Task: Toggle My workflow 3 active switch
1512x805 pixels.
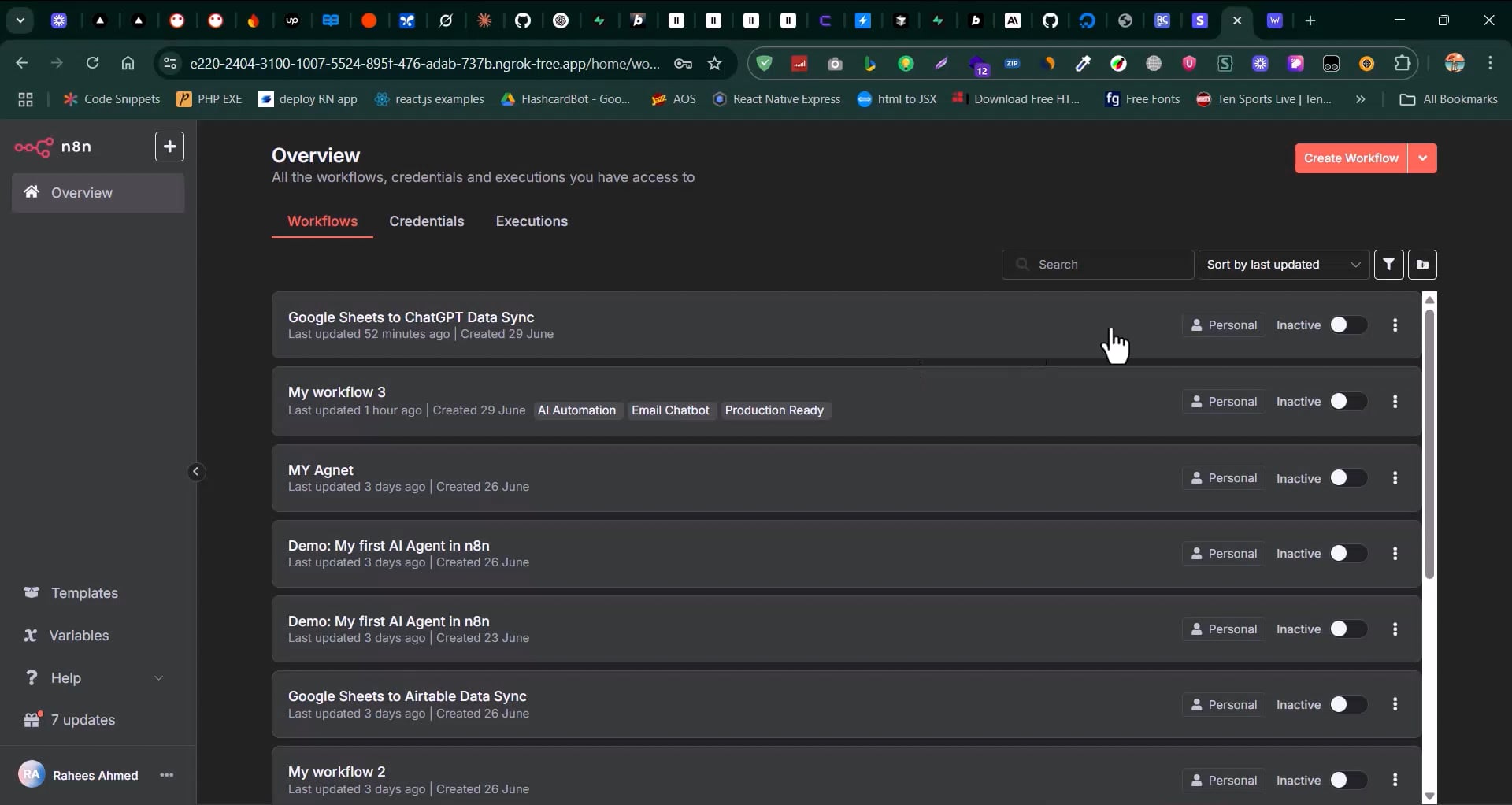Action: click(1347, 402)
